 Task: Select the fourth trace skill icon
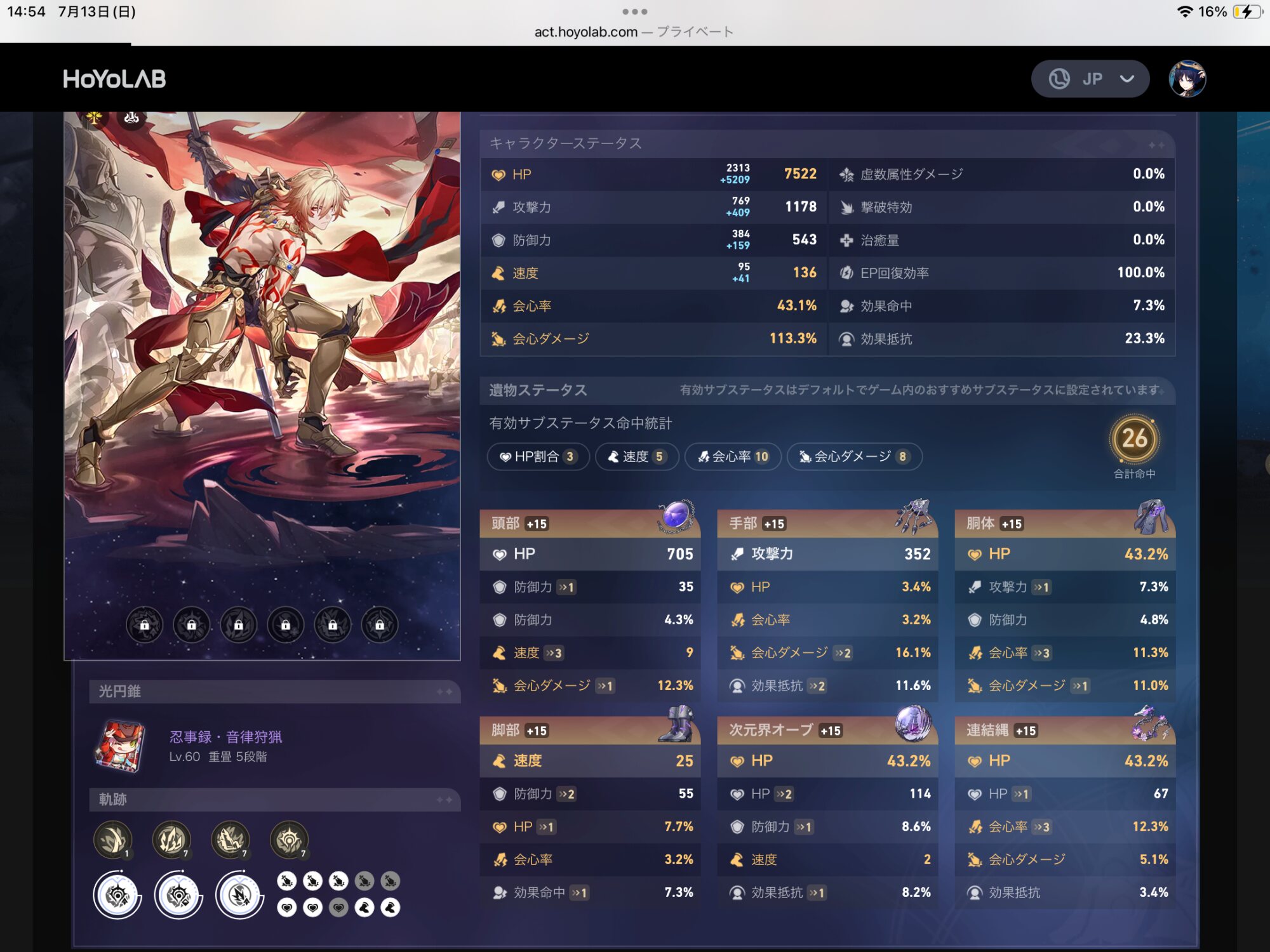[289, 840]
